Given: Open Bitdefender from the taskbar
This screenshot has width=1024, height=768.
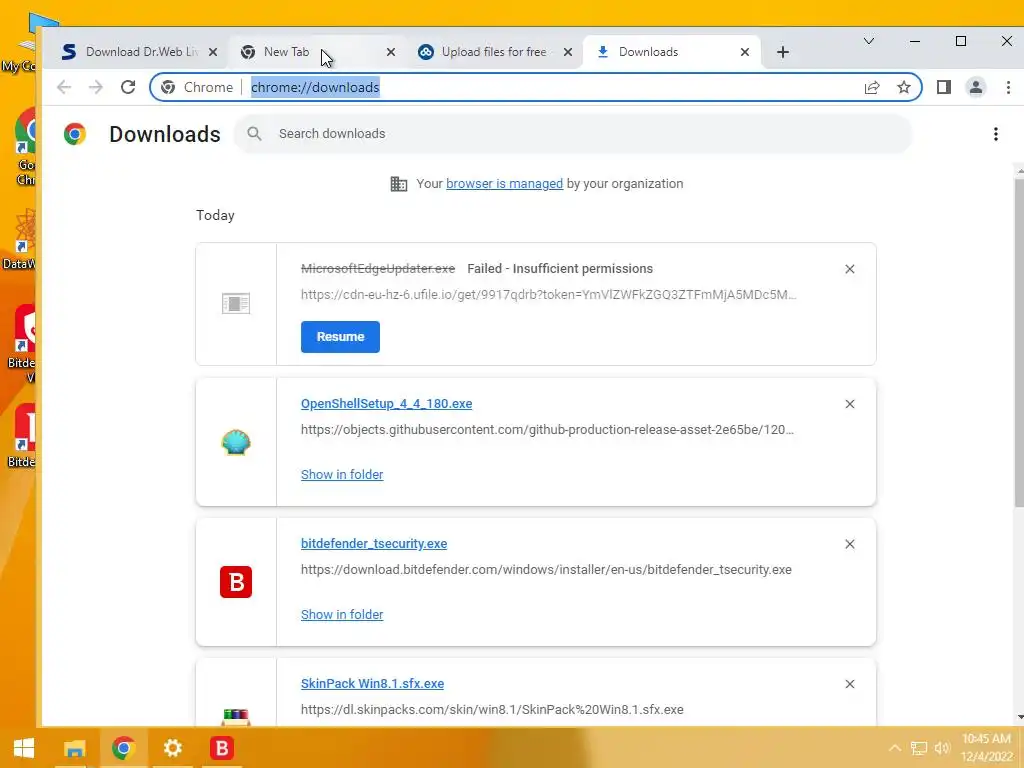Looking at the screenshot, I should (222, 748).
